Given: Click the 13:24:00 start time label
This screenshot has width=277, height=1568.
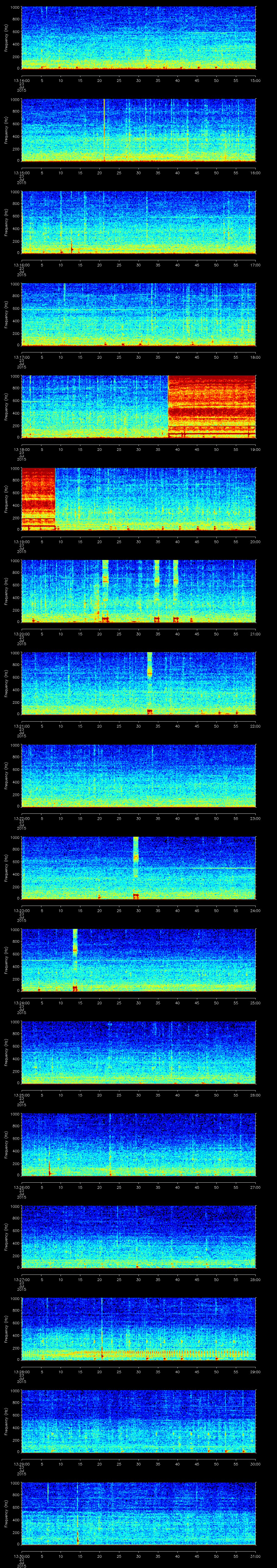Looking at the screenshot, I should click(x=21, y=1003).
